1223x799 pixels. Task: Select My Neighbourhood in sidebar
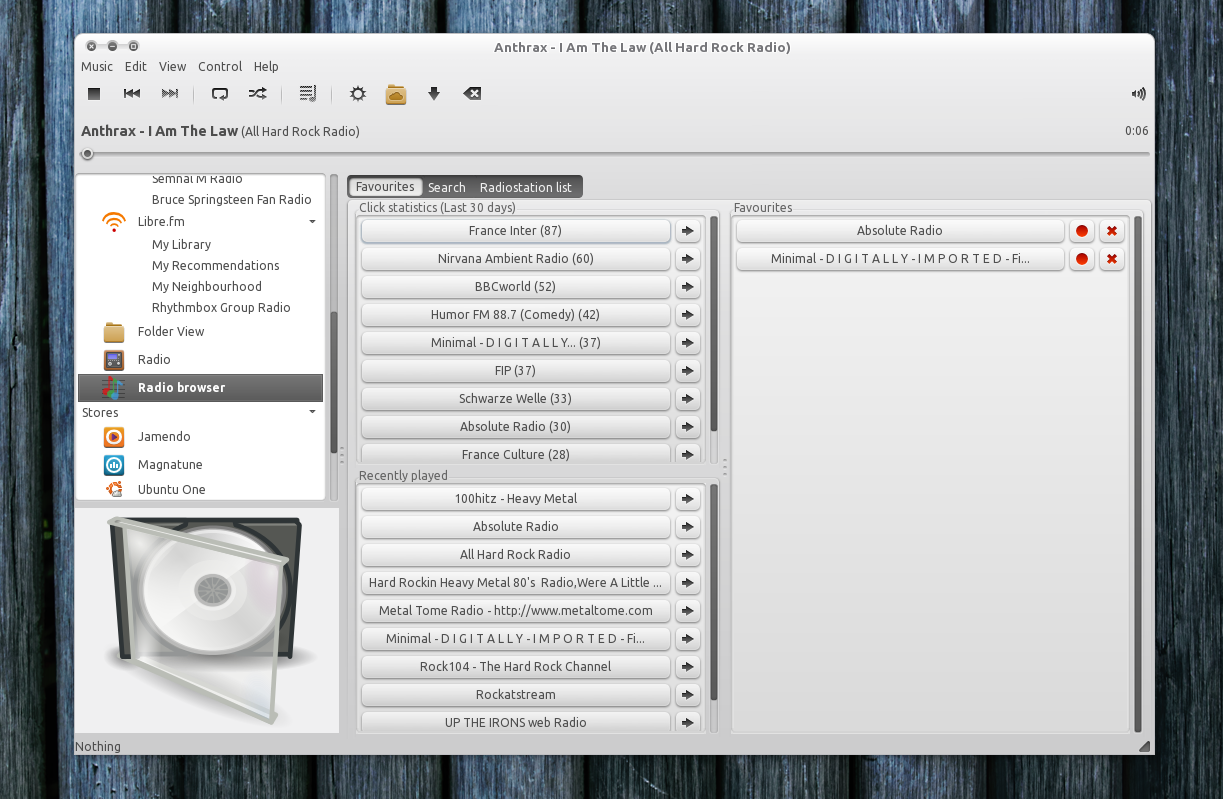click(x=207, y=287)
